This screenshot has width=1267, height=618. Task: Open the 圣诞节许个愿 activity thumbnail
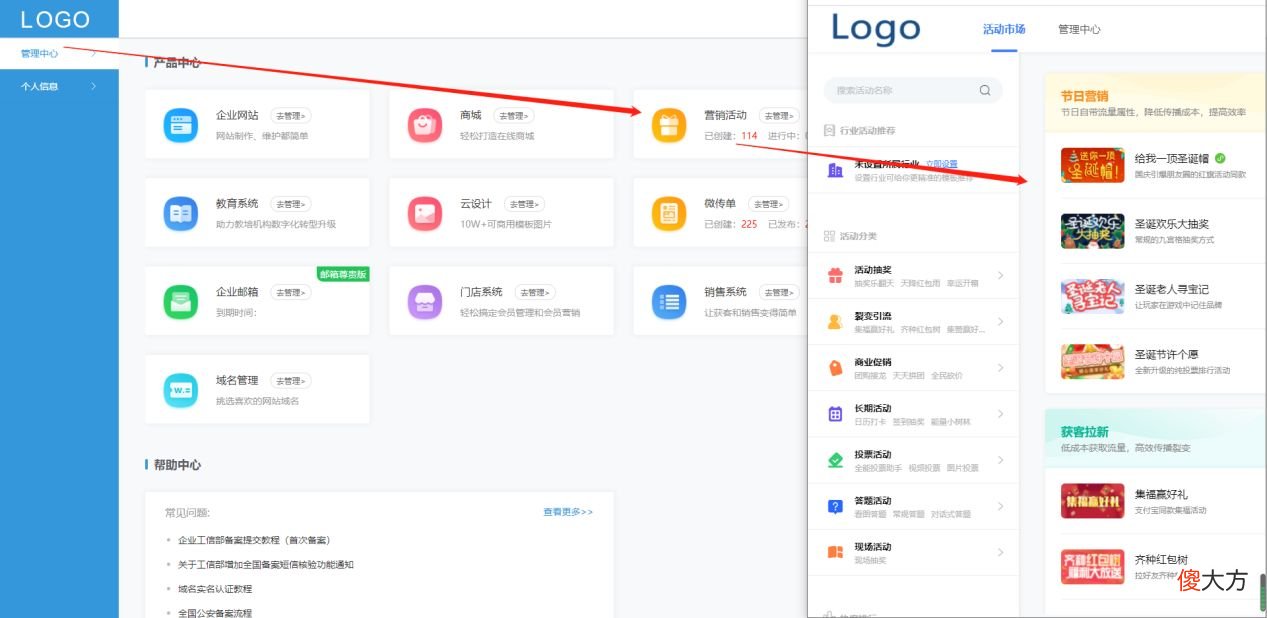tap(1092, 361)
